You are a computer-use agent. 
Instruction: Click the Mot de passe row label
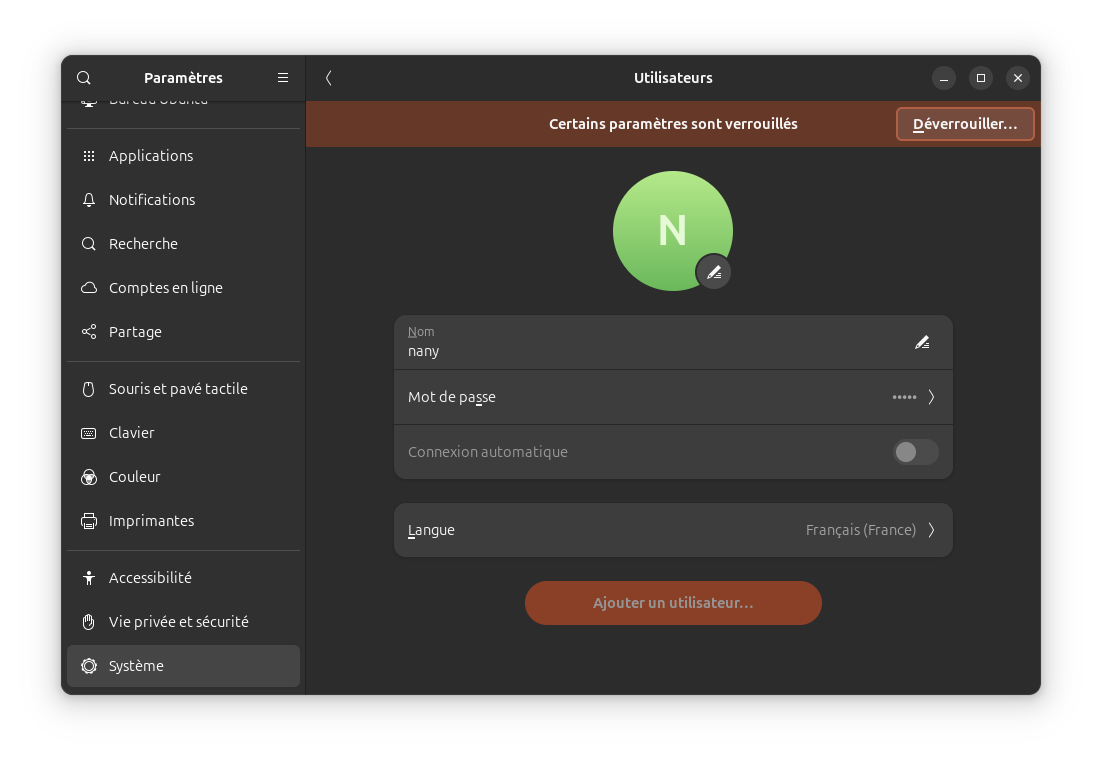click(x=452, y=397)
